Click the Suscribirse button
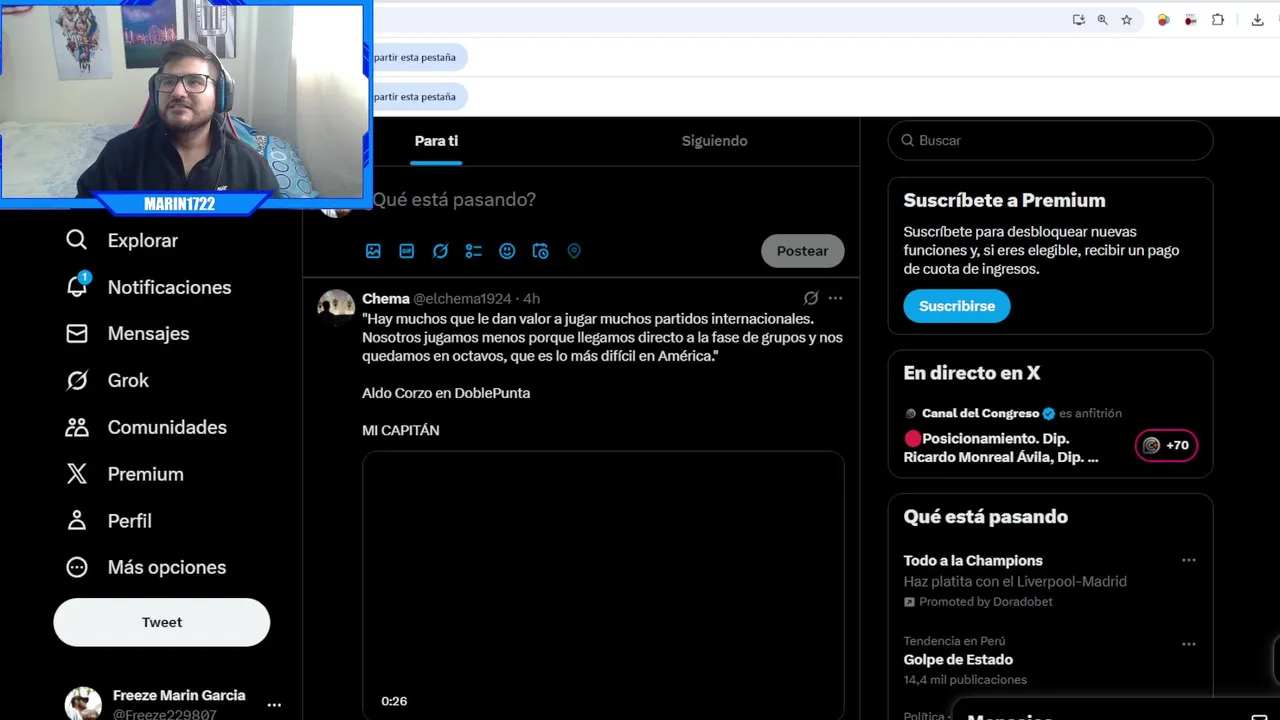 pos(957,306)
